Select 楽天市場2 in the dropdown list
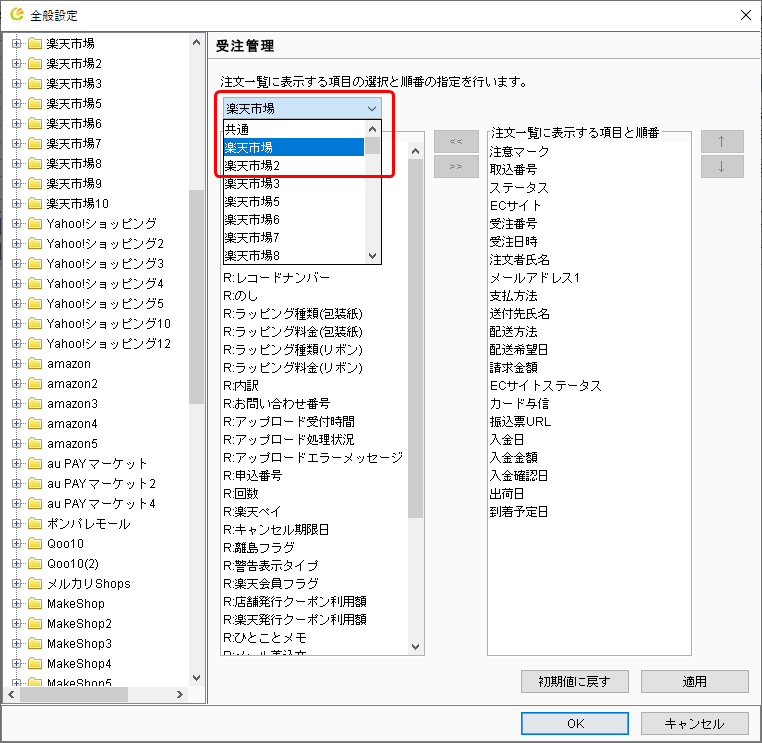 coord(294,166)
